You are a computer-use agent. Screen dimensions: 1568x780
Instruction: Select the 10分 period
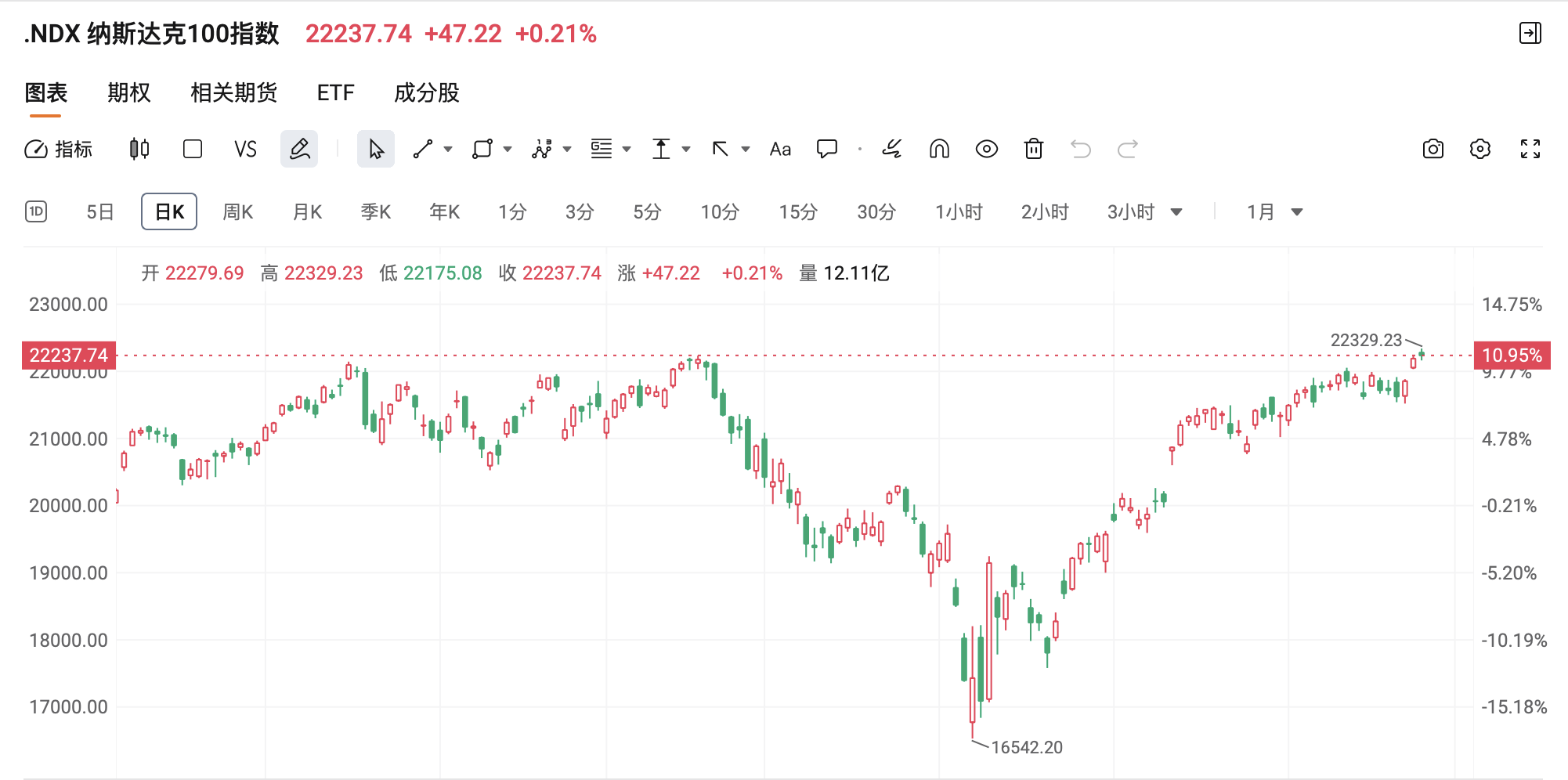[720, 212]
